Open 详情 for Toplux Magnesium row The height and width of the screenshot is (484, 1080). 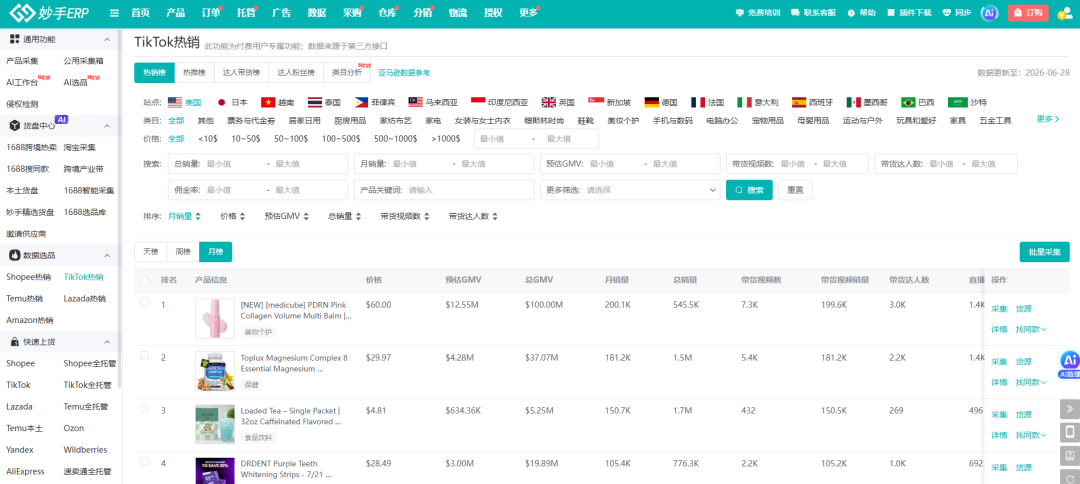click(999, 382)
